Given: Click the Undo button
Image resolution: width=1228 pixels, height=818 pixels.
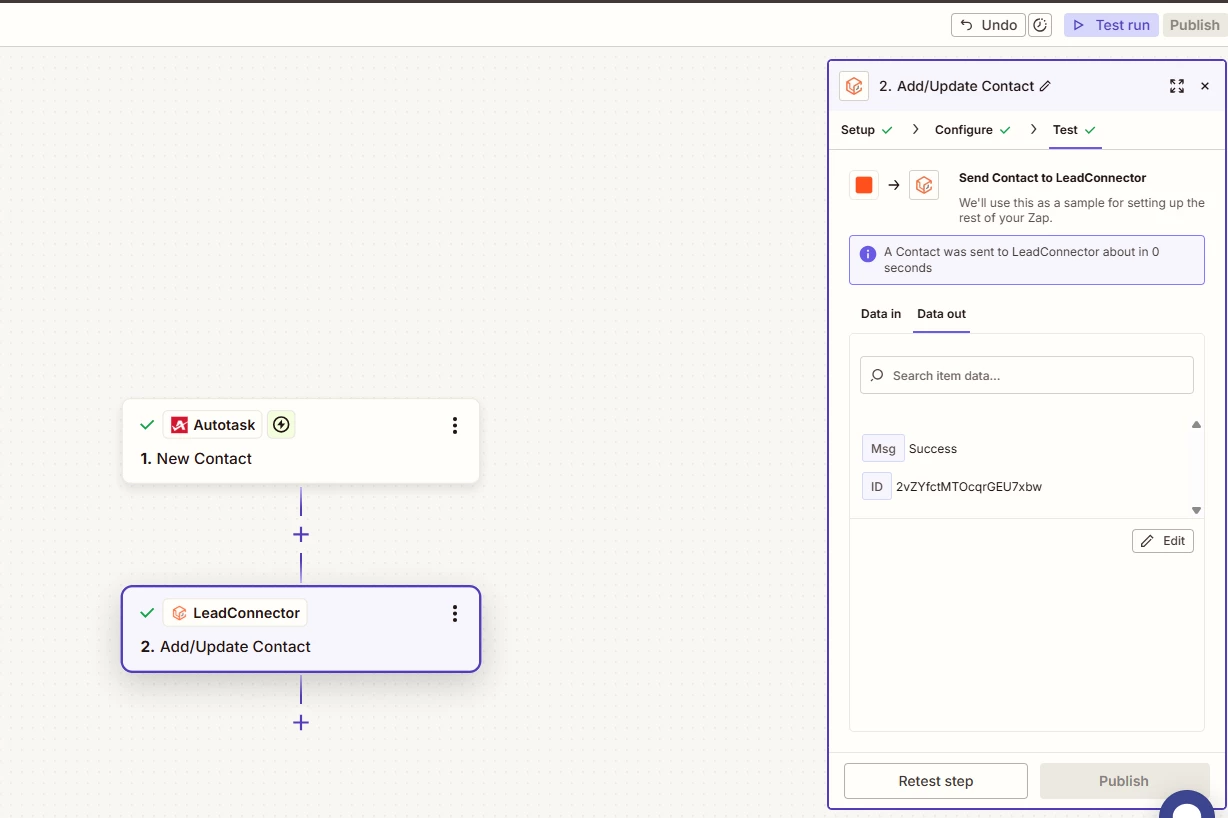Looking at the screenshot, I should (988, 25).
